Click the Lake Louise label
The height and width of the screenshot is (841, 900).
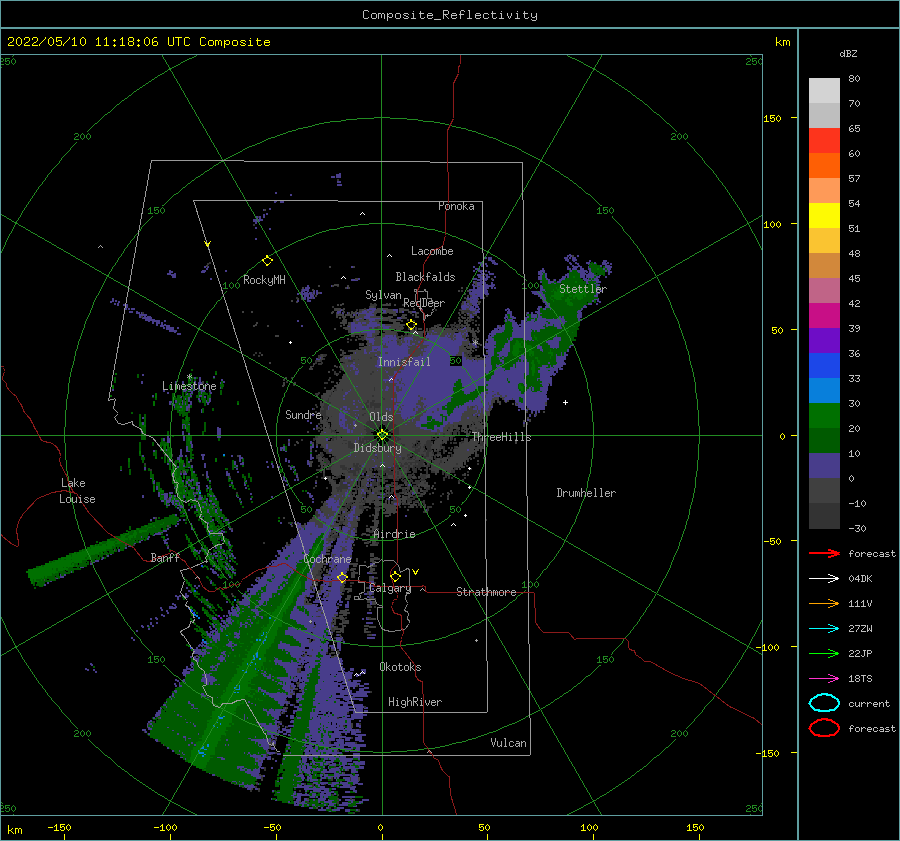pyautogui.click(x=77, y=491)
